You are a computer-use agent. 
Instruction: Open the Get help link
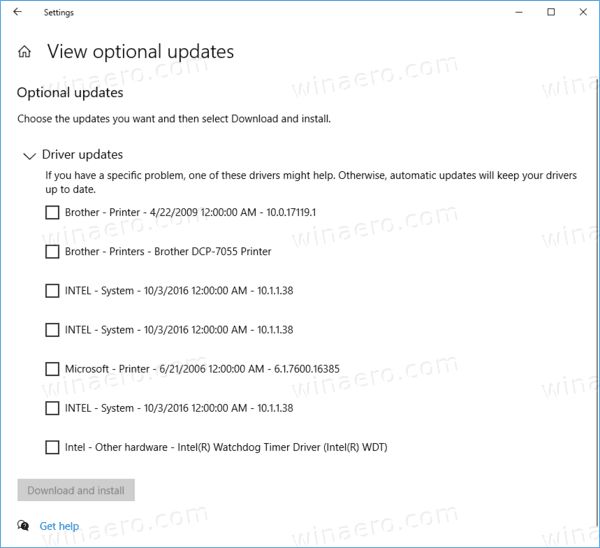pyautogui.click(x=59, y=526)
